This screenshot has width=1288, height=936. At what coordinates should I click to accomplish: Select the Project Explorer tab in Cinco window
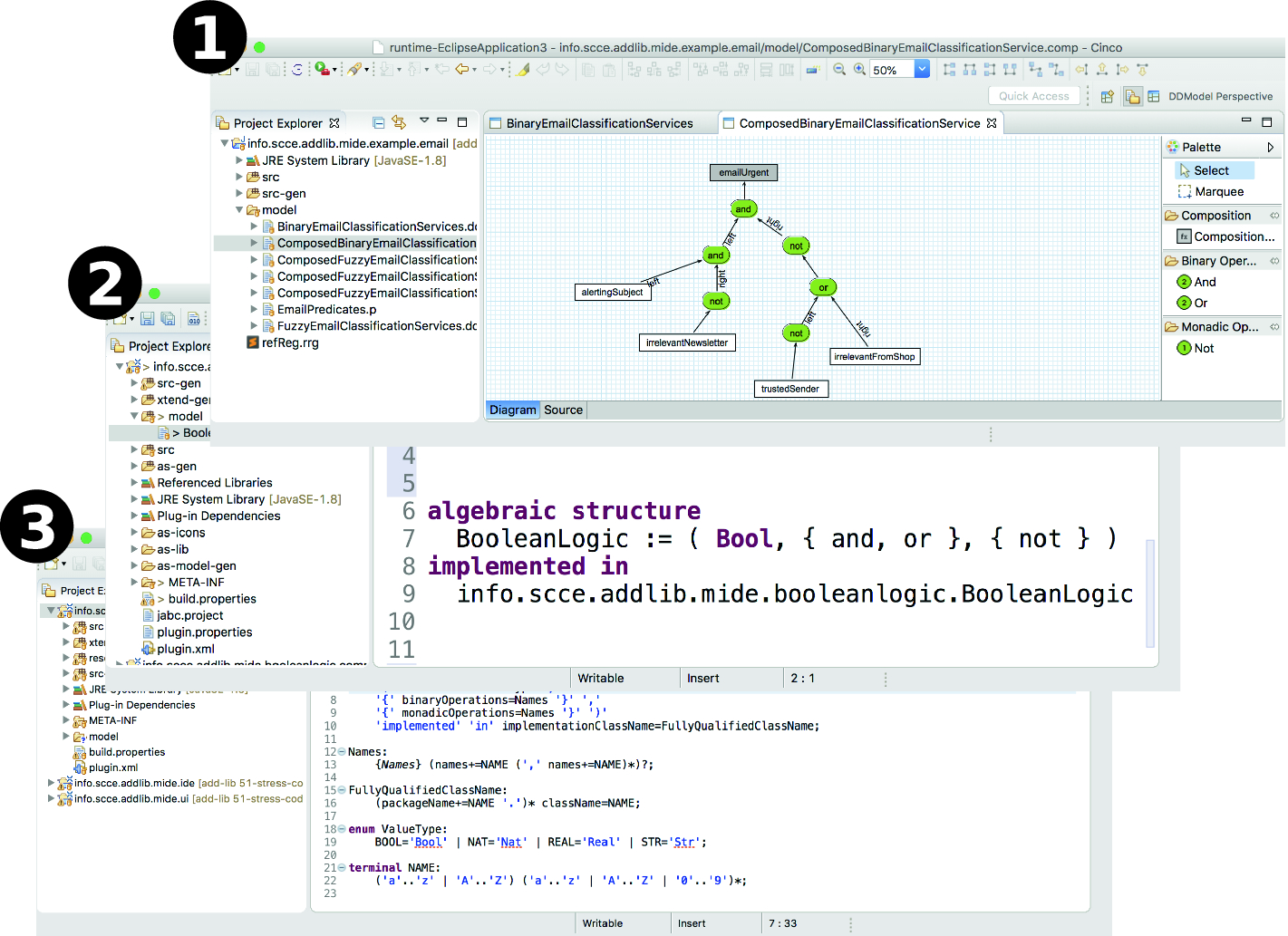pos(277,123)
